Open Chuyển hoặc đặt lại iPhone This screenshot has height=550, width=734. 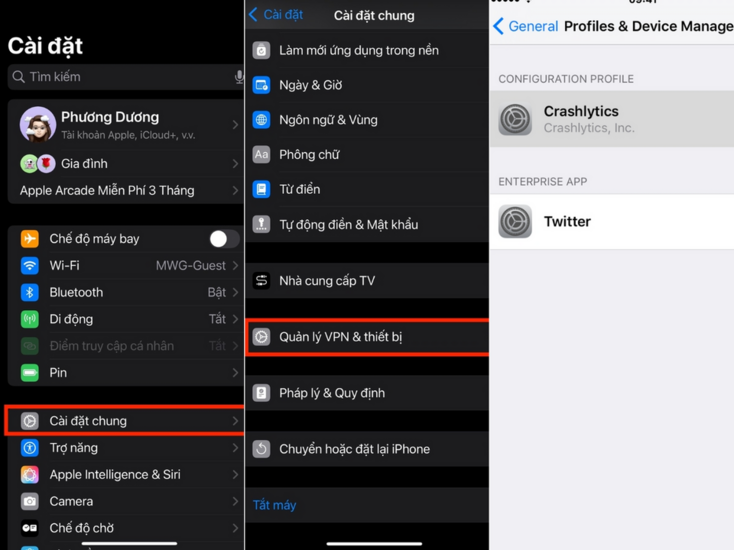tap(354, 449)
